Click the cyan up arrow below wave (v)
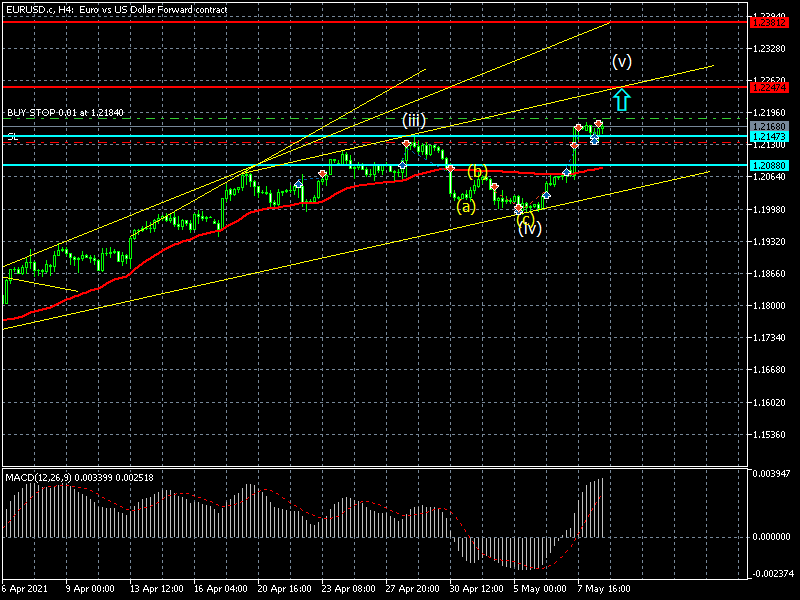This screenshot has width=800, height=600. [621, 98]
